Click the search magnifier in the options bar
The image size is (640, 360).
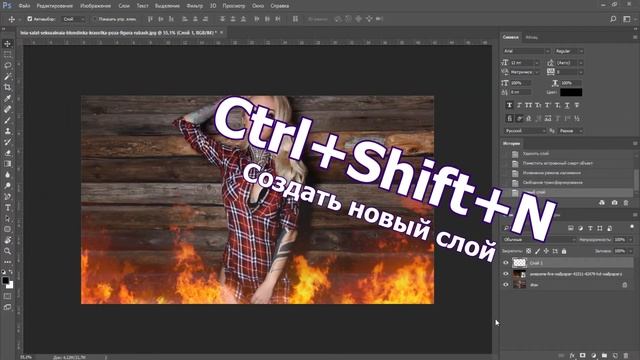[x=613, y=19]
